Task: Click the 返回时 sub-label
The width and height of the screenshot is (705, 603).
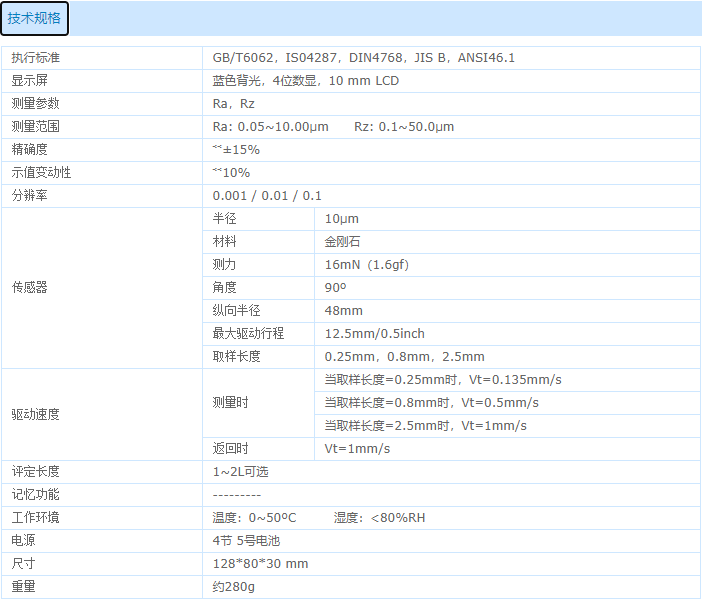Action: point(230,449)
